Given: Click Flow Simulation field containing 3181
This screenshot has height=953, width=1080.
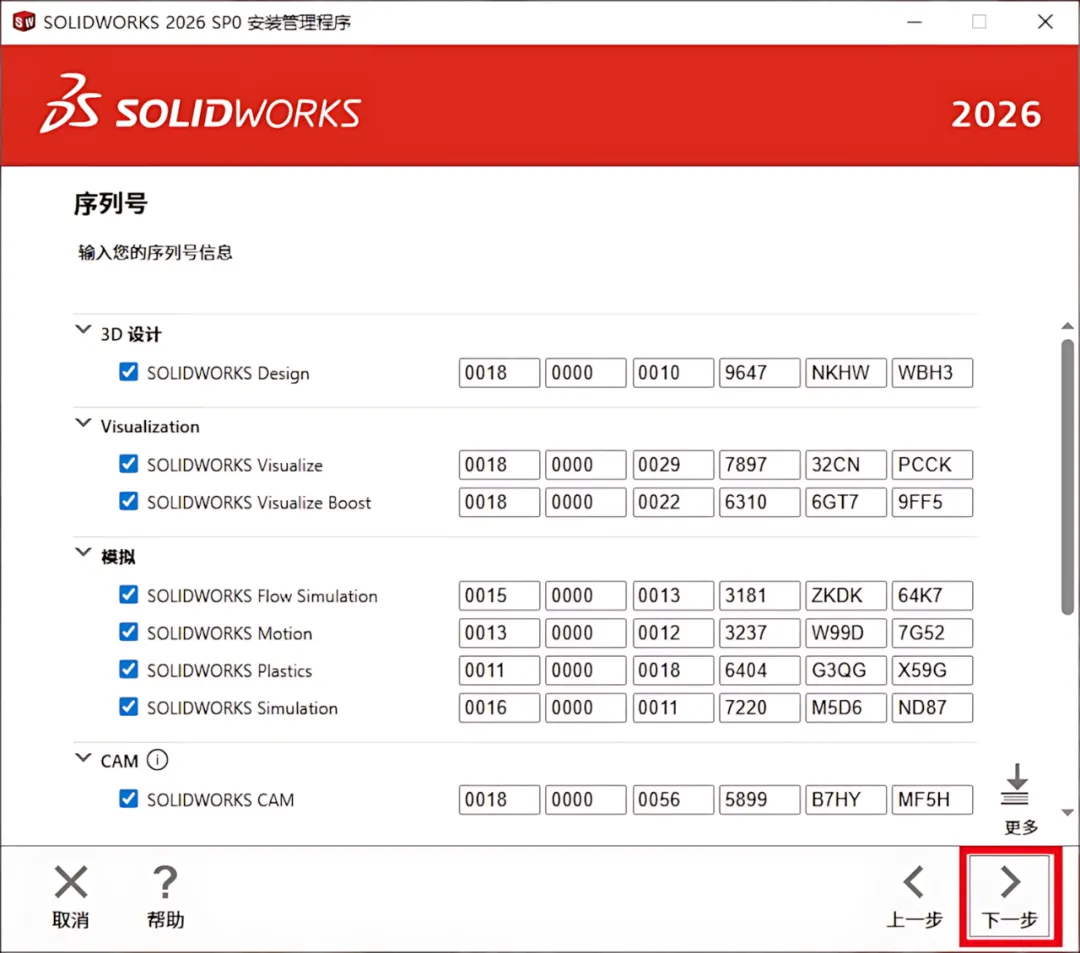Looking at the screenshot, I should click(759, 596).
